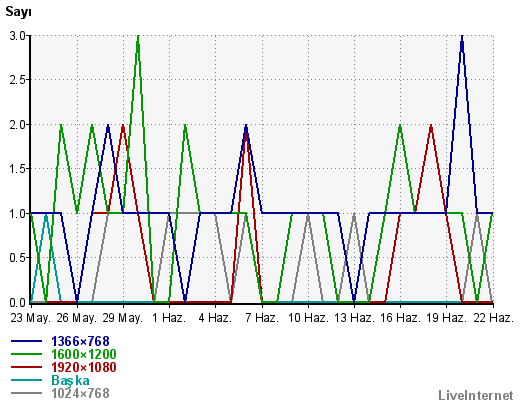Click the LiveInternet watermark text
This screenshot has width=520, height=405.
(x=476, y=395)
